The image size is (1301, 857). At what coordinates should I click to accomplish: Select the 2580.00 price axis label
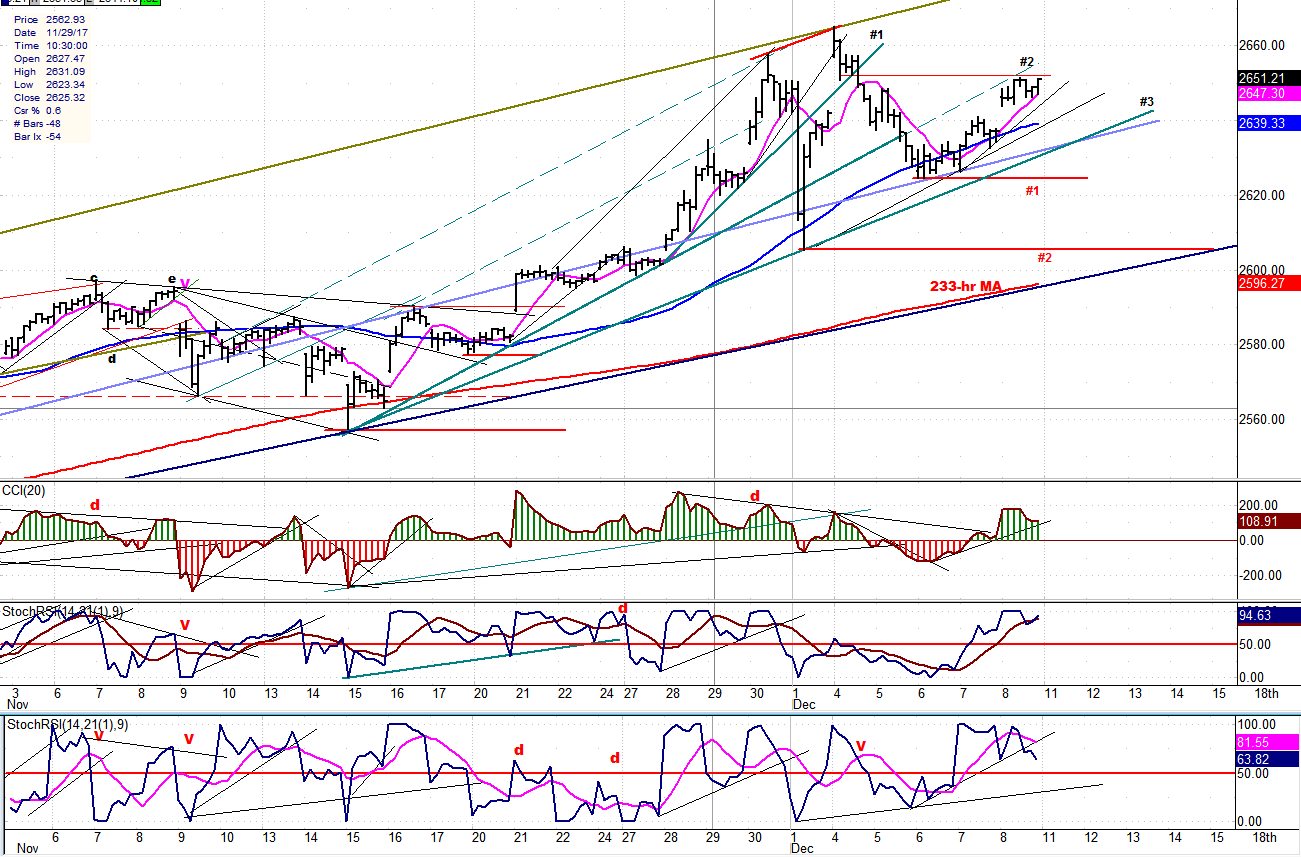[1263, 345]
